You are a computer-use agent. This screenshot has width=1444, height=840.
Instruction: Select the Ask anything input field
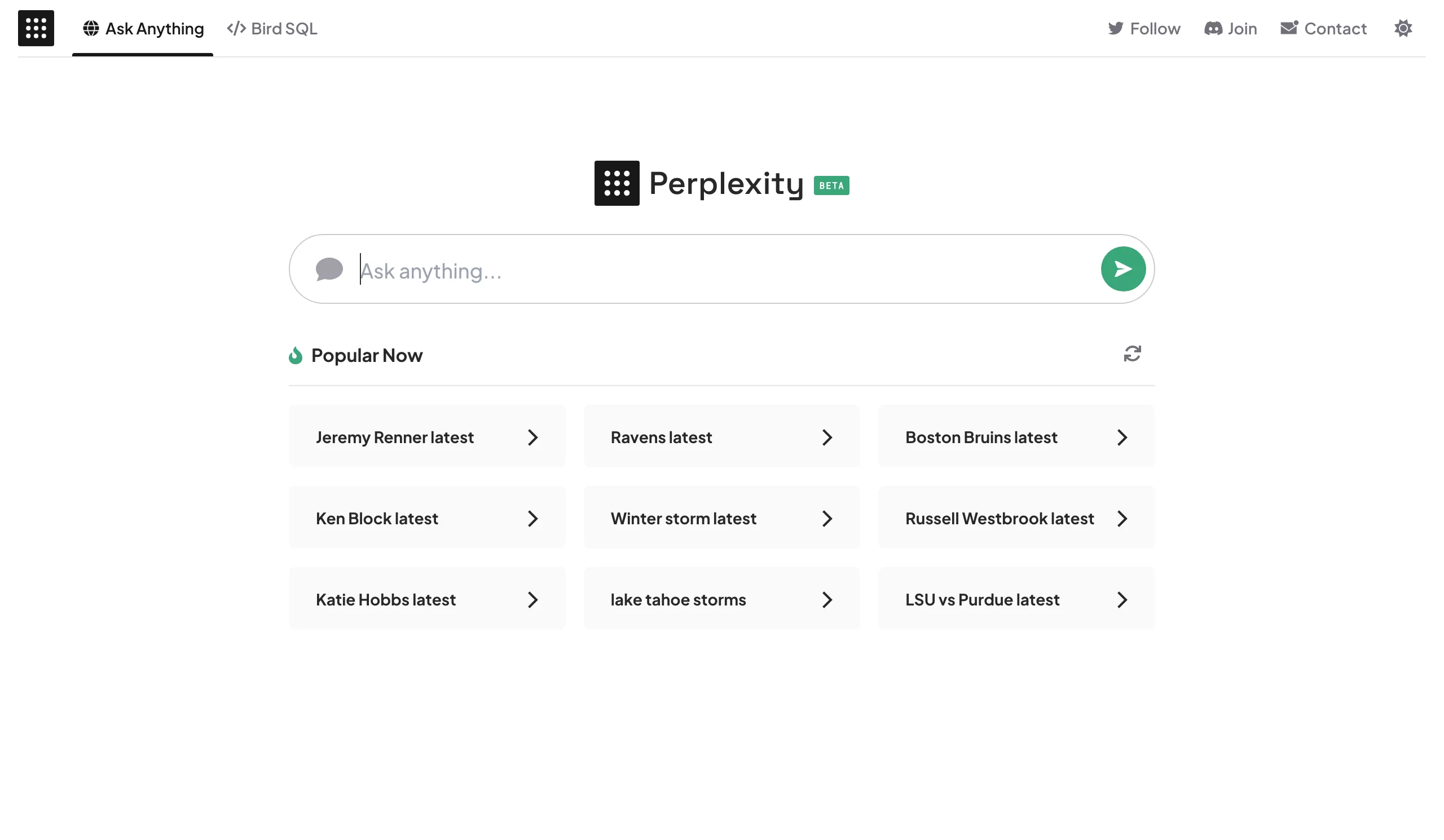(x=720, y=268)
